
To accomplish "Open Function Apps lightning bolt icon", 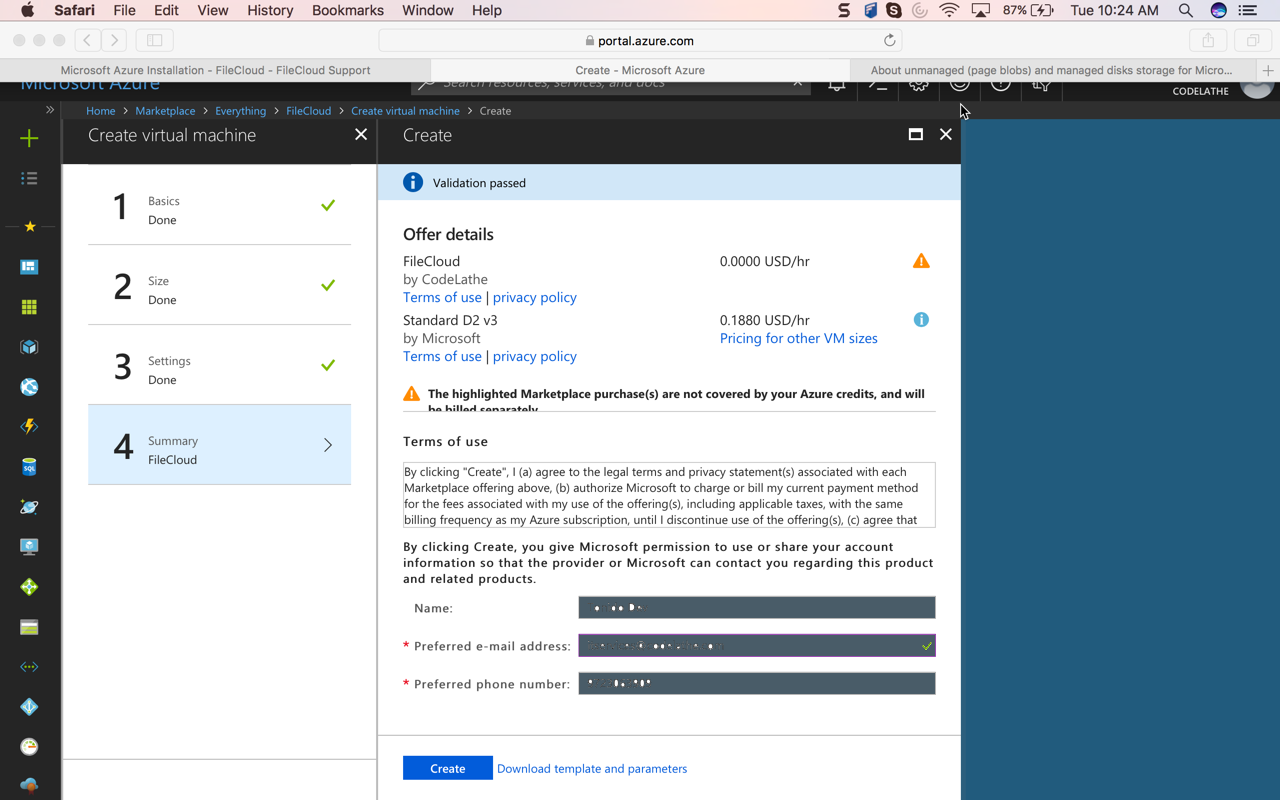I will point(29,427).
